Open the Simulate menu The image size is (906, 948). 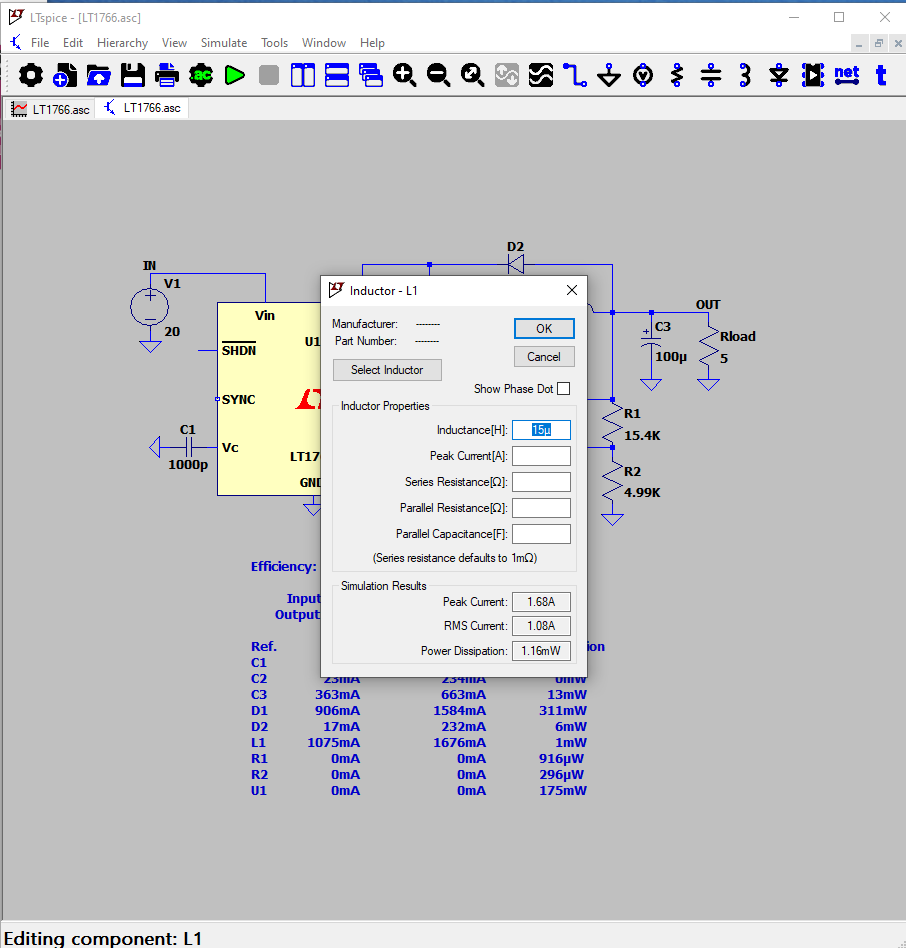click(x=224, y=43)
